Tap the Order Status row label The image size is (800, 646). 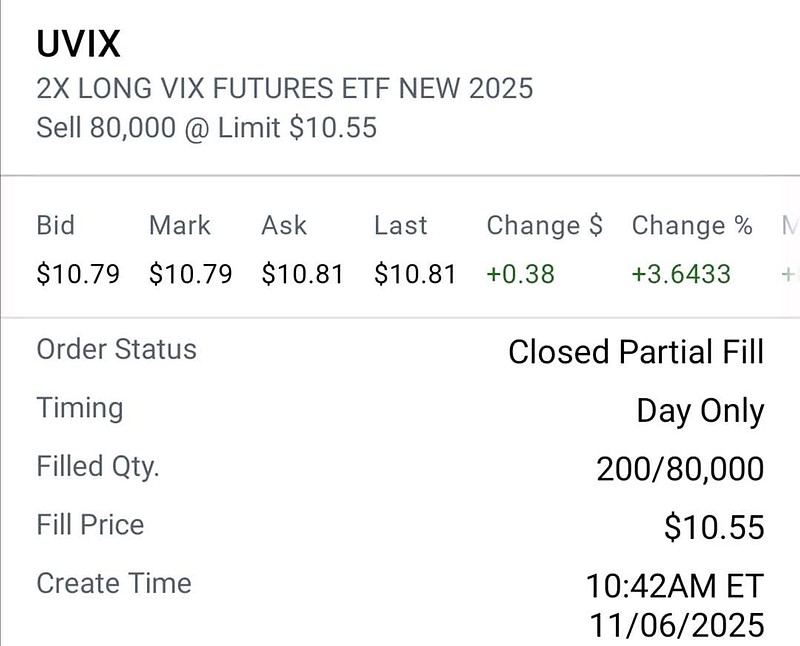point(116,350)
